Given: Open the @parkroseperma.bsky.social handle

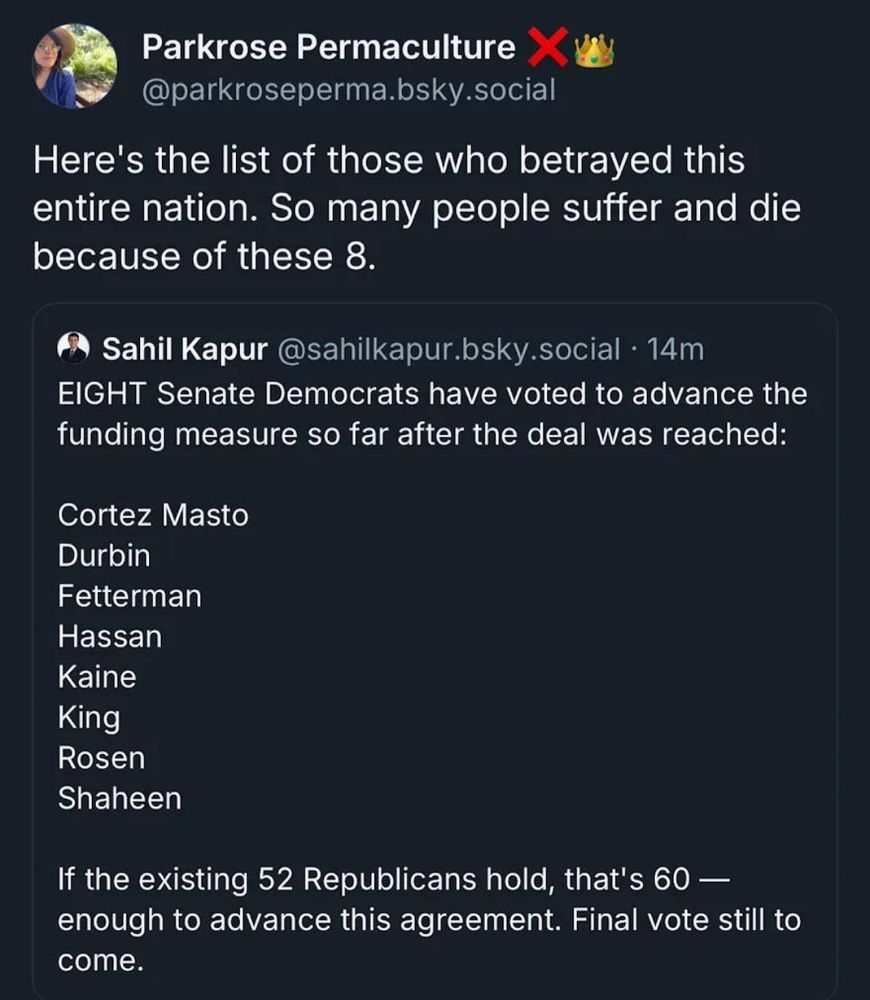Looking at the screenshot, I should pyautogui.click(x=348, y=89).
